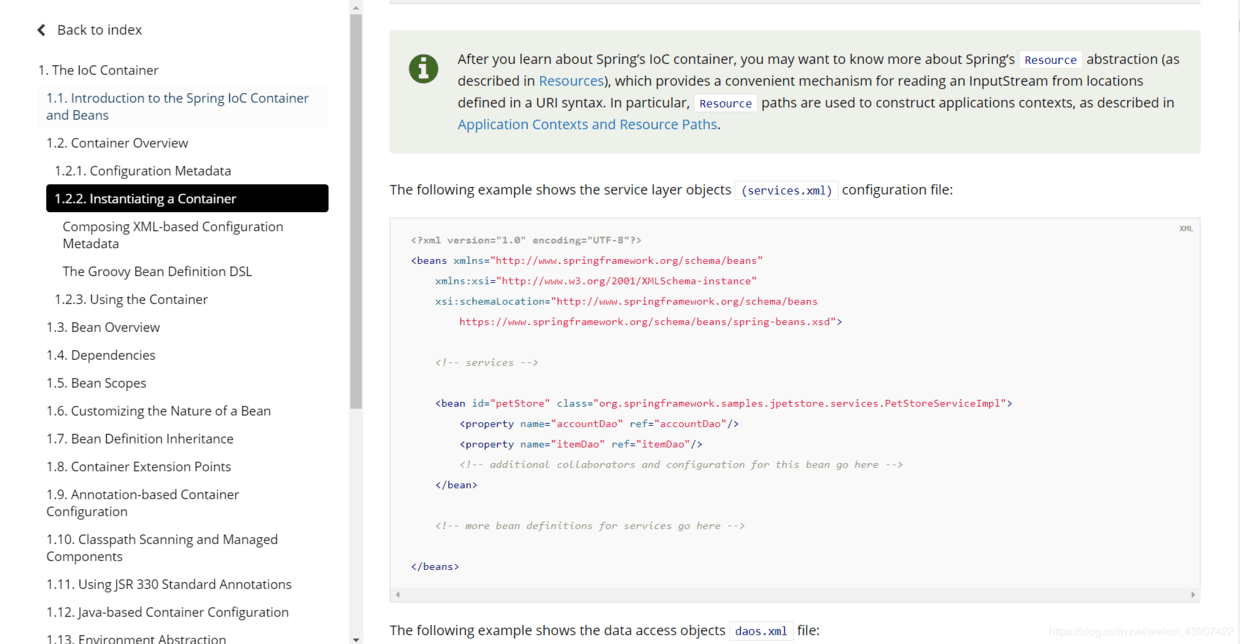
Task: Select the highlighted 1.2.2. Instantiating a Container
Action: tap(187, 199)
